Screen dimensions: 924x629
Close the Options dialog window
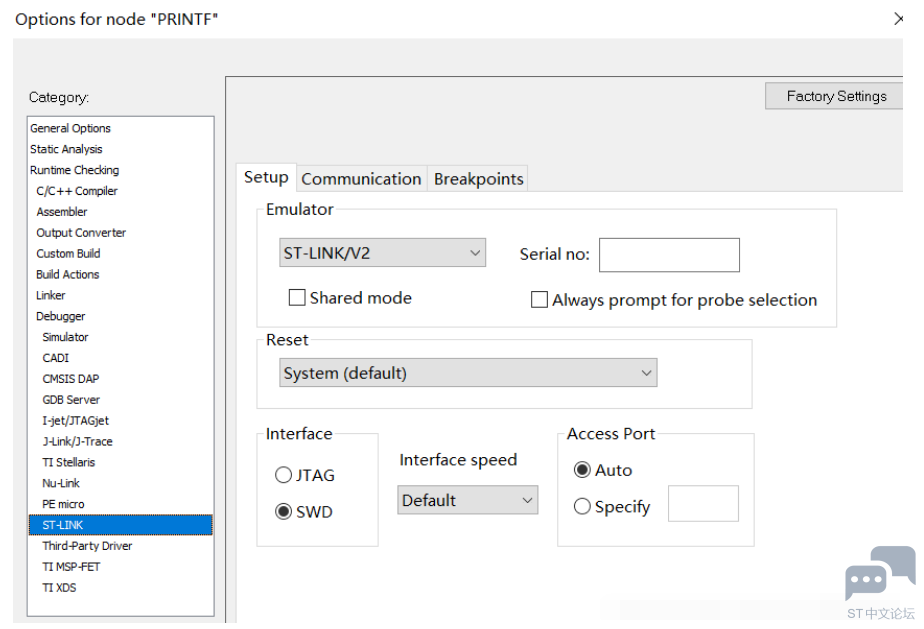click(897, 19)
